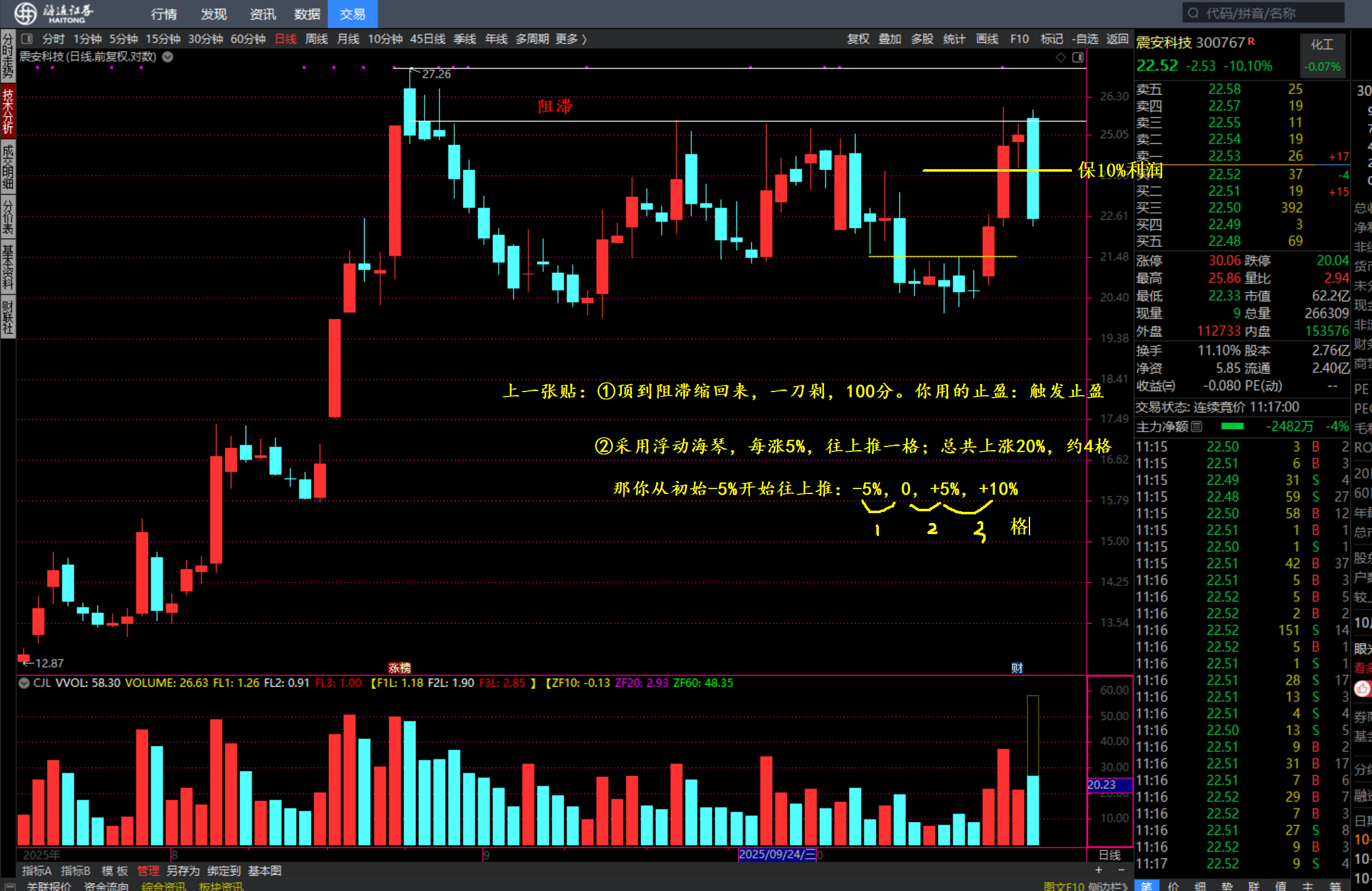Click the 财 marker icon on chart

click(x=1017, y=667)
